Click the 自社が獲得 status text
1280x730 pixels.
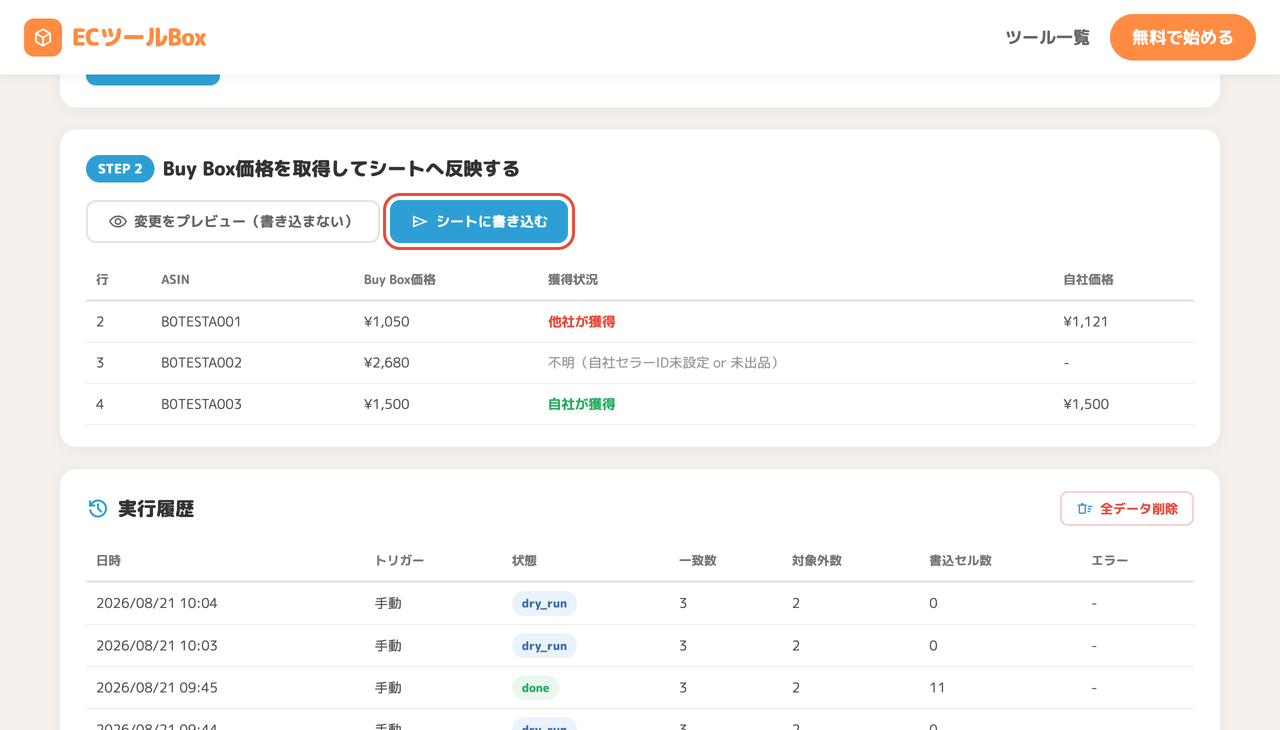pos(581,404)
